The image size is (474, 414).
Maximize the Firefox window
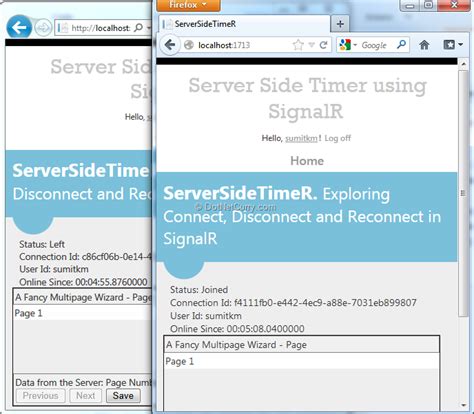tap(429, 5)
